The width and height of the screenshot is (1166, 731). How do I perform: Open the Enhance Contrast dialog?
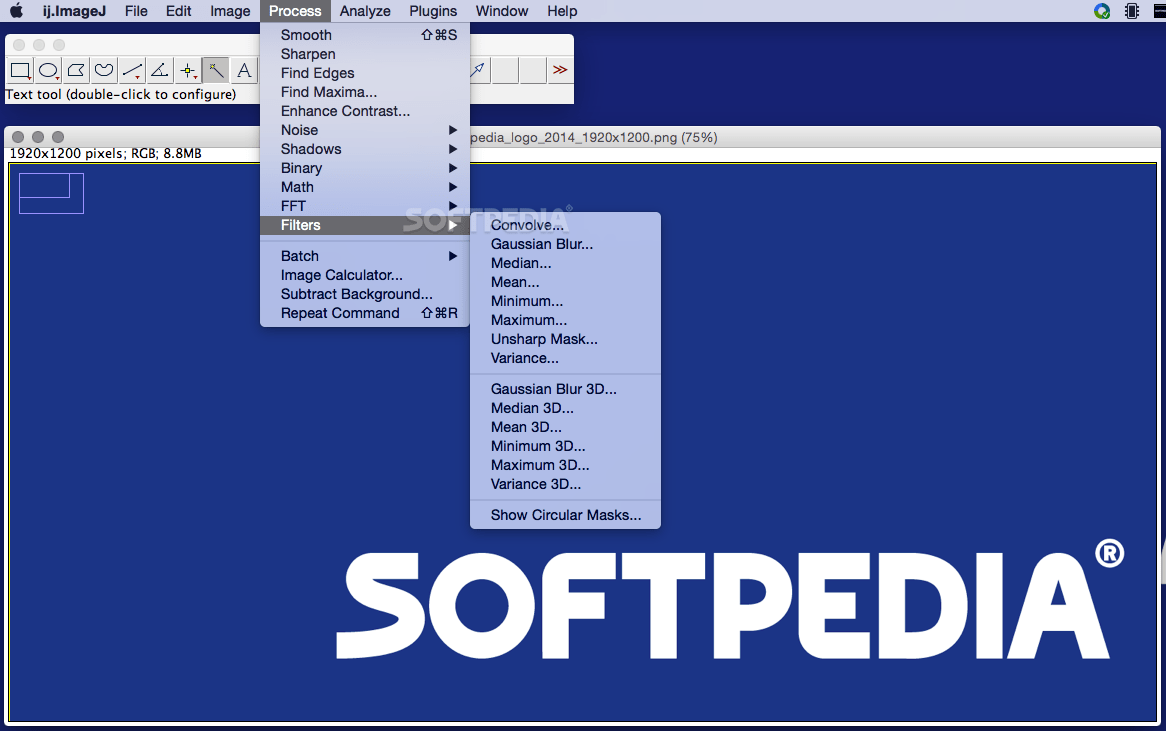click(365, 111)
